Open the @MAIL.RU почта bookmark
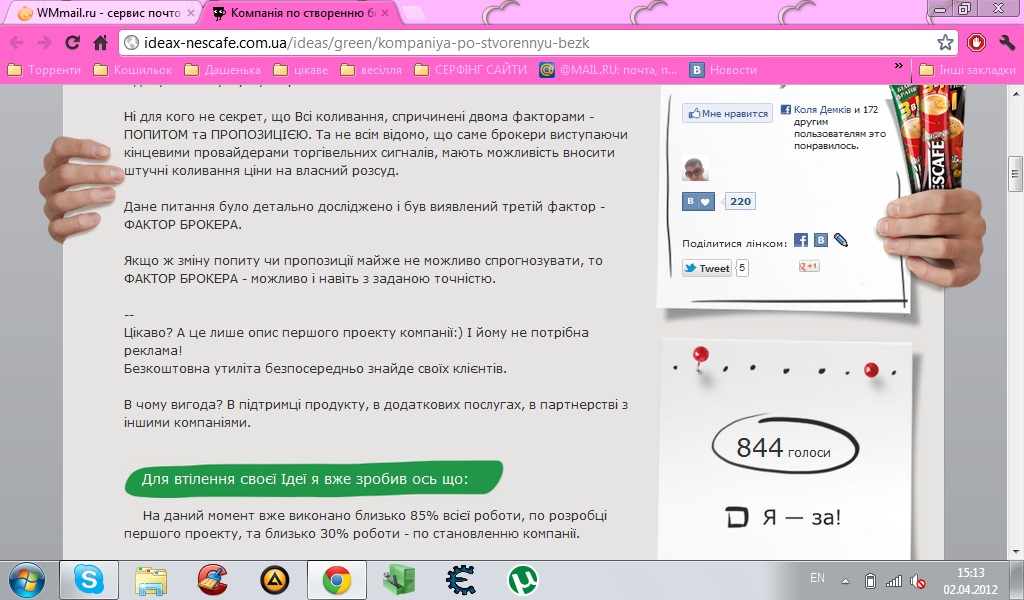Image resolution: width=1024 pixels, height=600 pixels. 608,70
